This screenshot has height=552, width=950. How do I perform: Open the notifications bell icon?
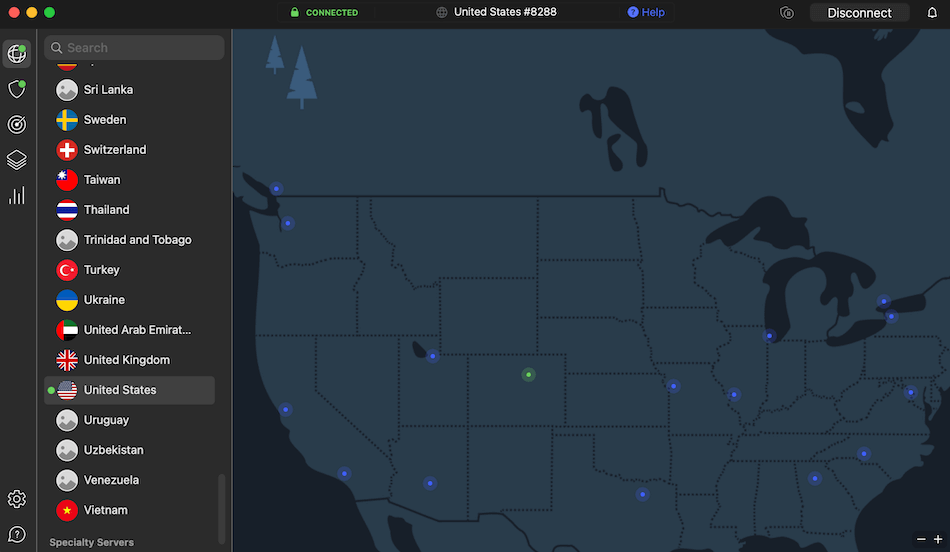pos(932,13)
